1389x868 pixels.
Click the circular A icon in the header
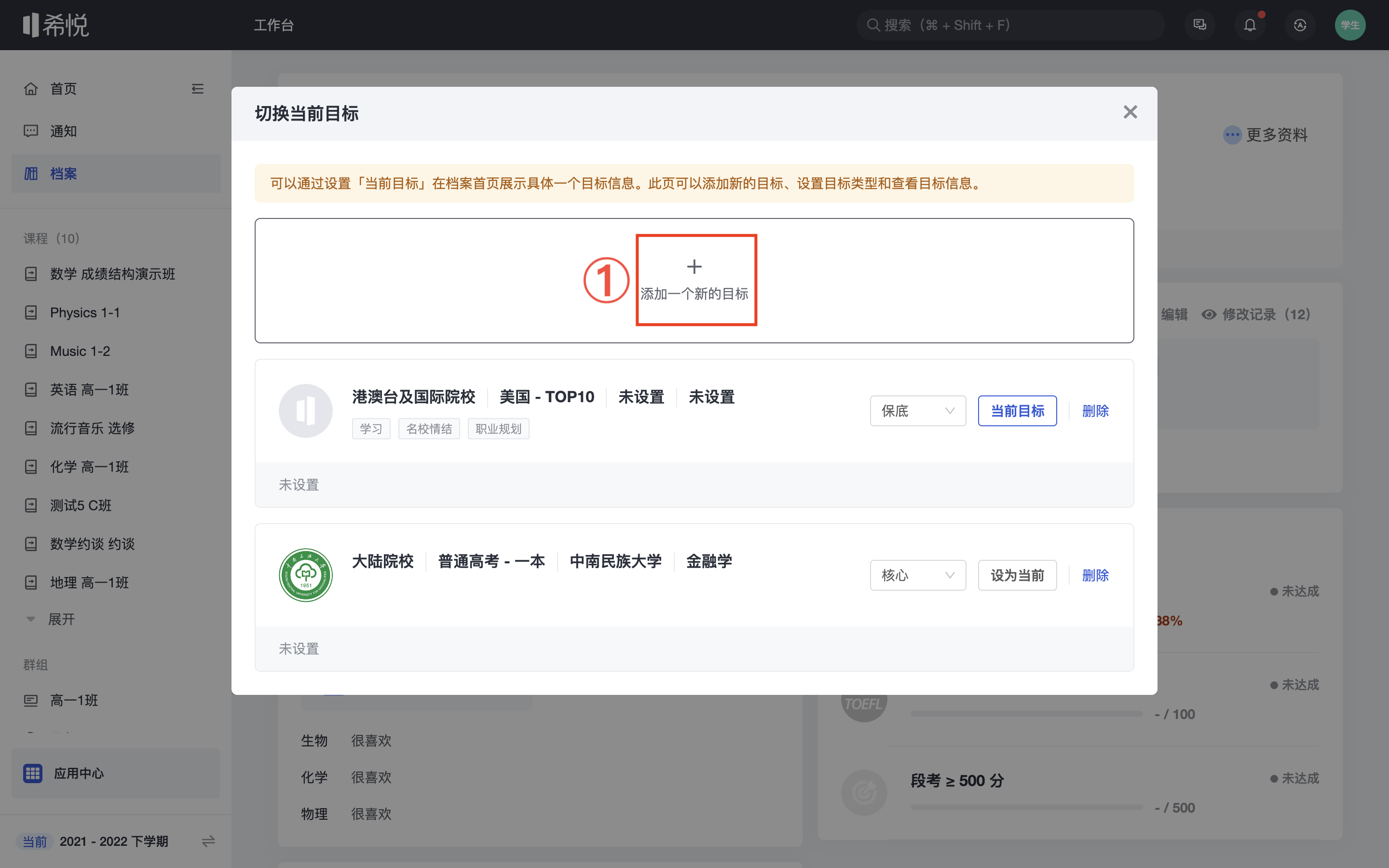click(1300, 25)
